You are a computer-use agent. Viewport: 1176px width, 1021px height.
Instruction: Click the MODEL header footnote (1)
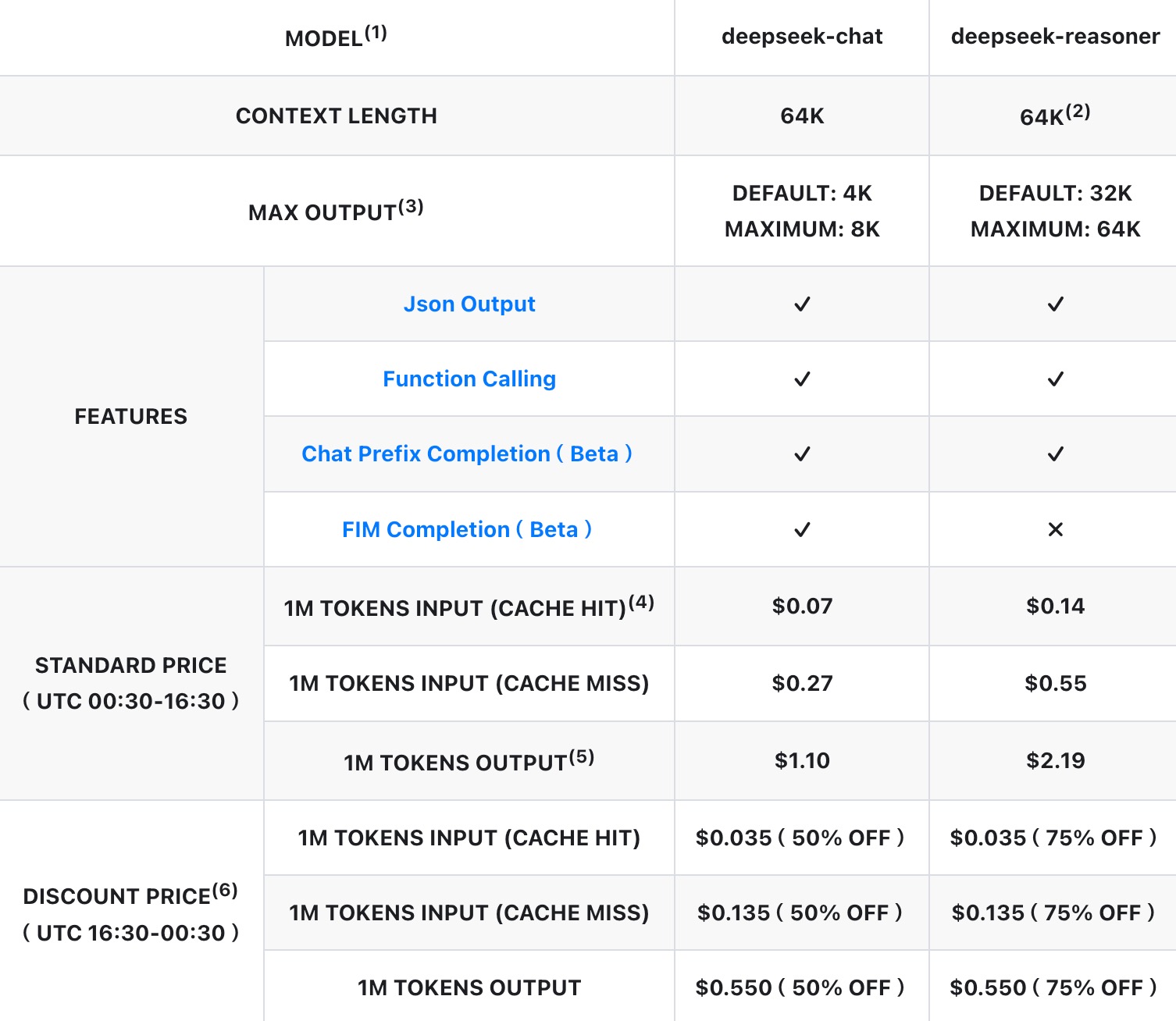click(x=376, y=33)
